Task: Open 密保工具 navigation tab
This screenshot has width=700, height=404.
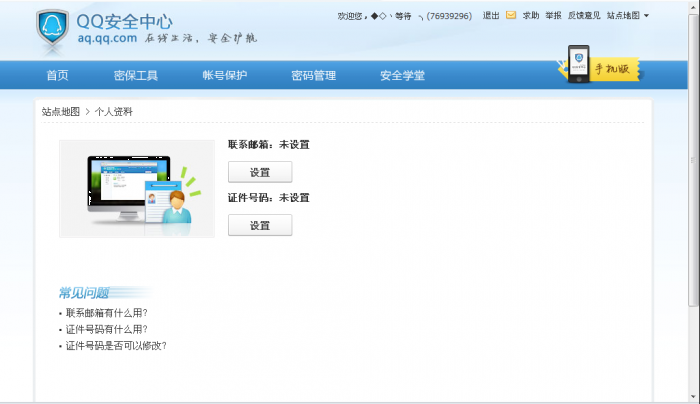Action: tap(136, 75)
